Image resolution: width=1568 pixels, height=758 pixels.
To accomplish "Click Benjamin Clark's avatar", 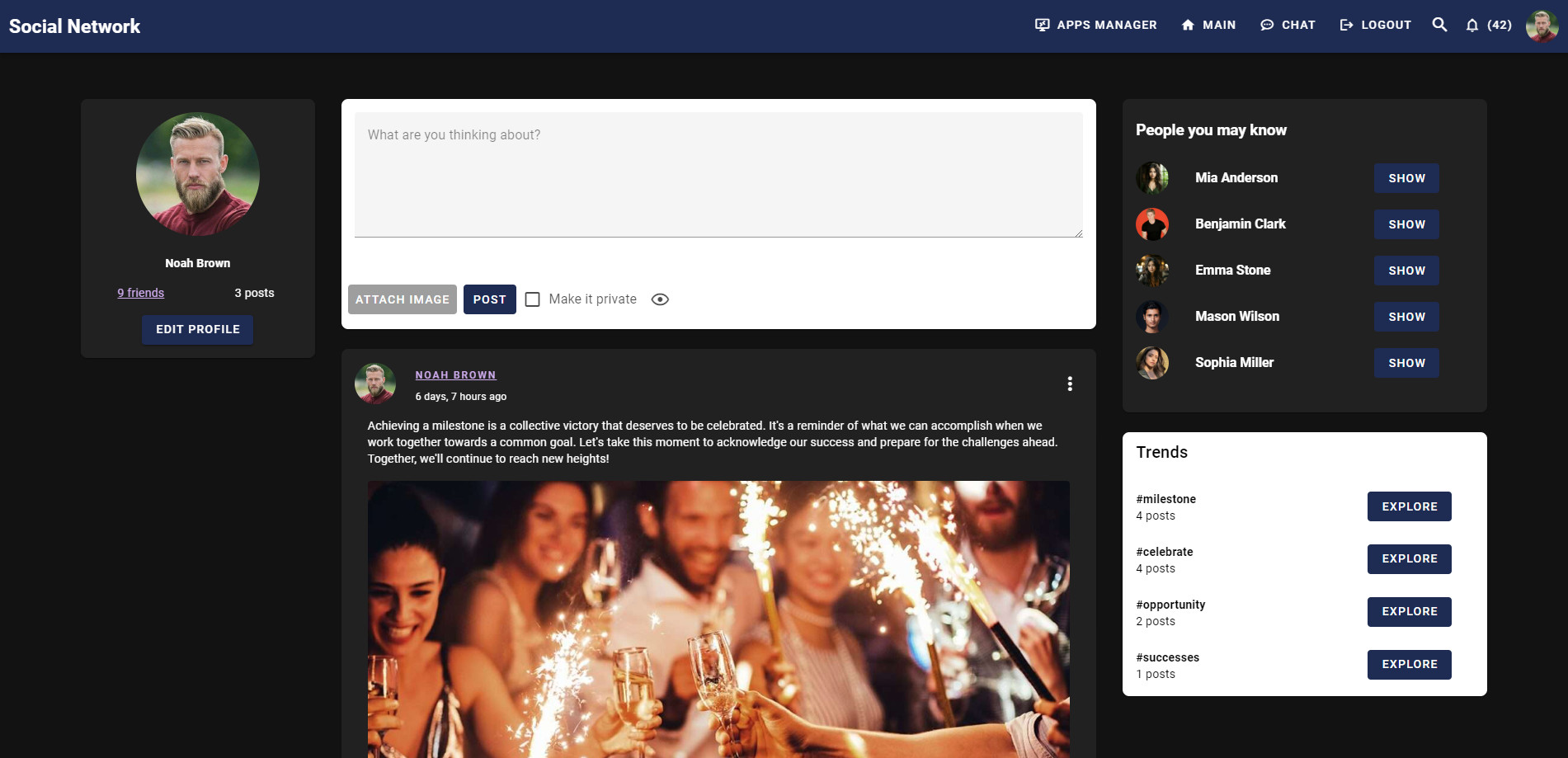I will [x=1152, y=224].
